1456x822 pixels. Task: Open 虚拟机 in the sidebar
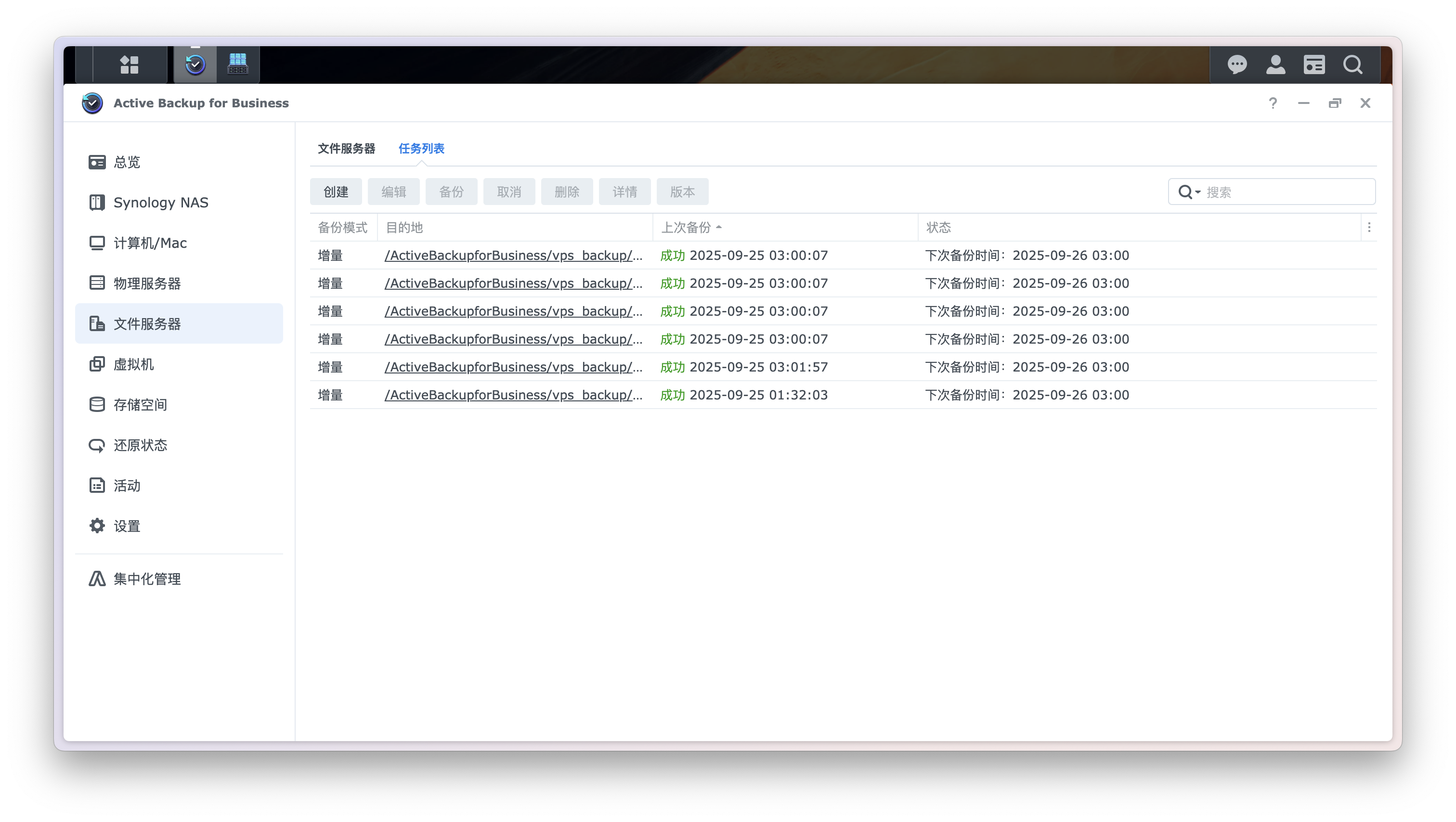click(179, 364)
